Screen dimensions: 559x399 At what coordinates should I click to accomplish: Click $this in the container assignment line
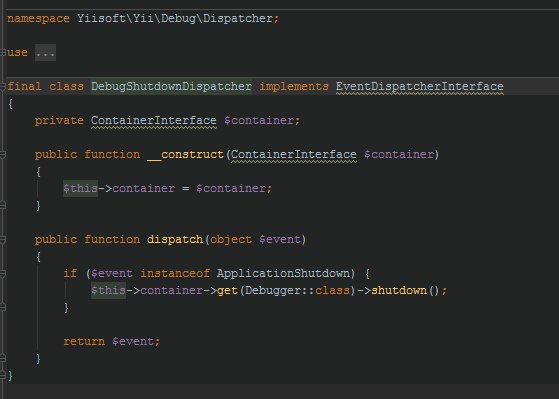pos(80,188)
